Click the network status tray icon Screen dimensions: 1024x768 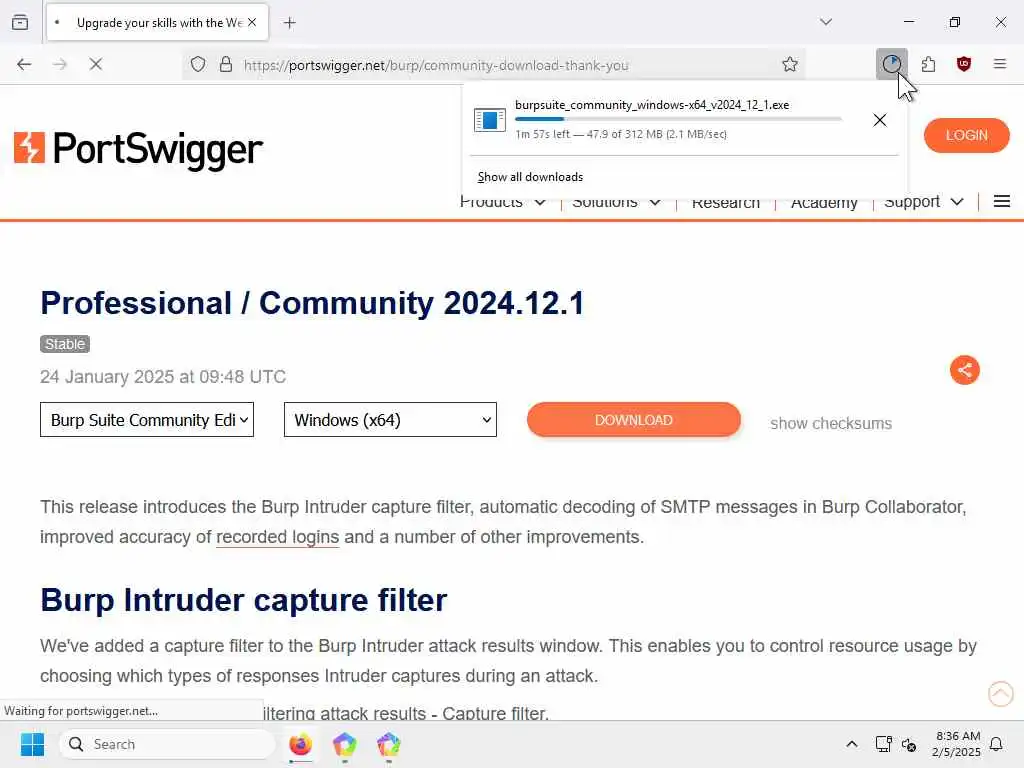tap(883, 744)
